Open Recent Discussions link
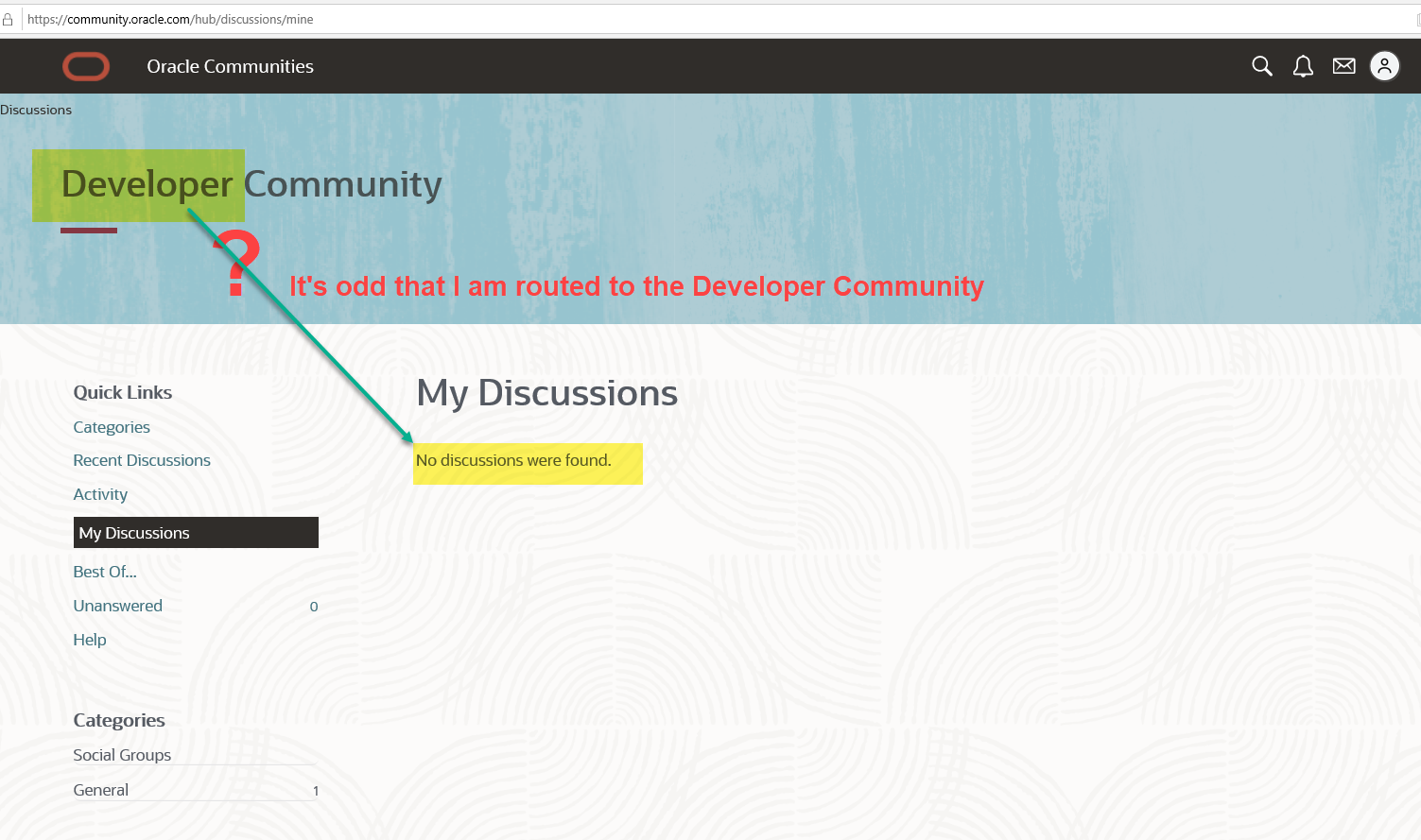The width and height of the screenshot is (1421, 840). [x=142, y=460]
